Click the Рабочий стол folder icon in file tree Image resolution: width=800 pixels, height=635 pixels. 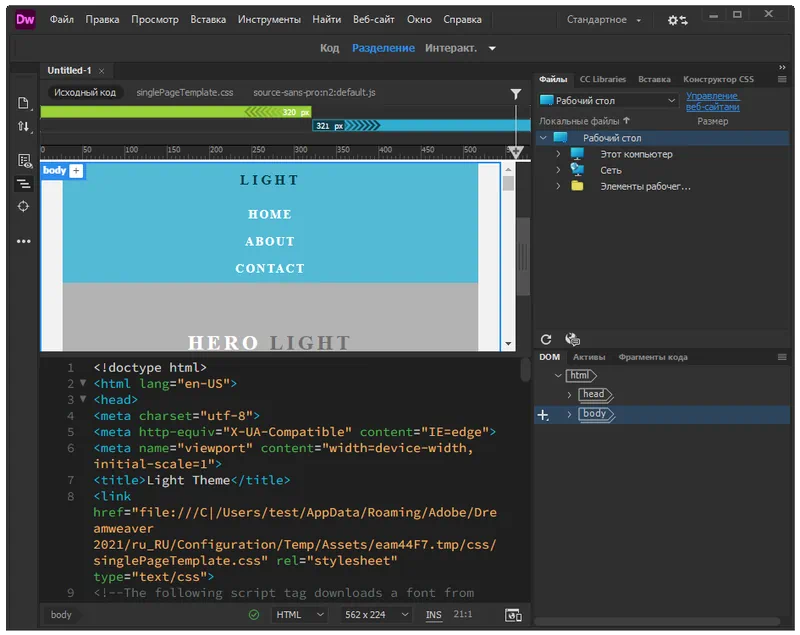pos(560,137)
